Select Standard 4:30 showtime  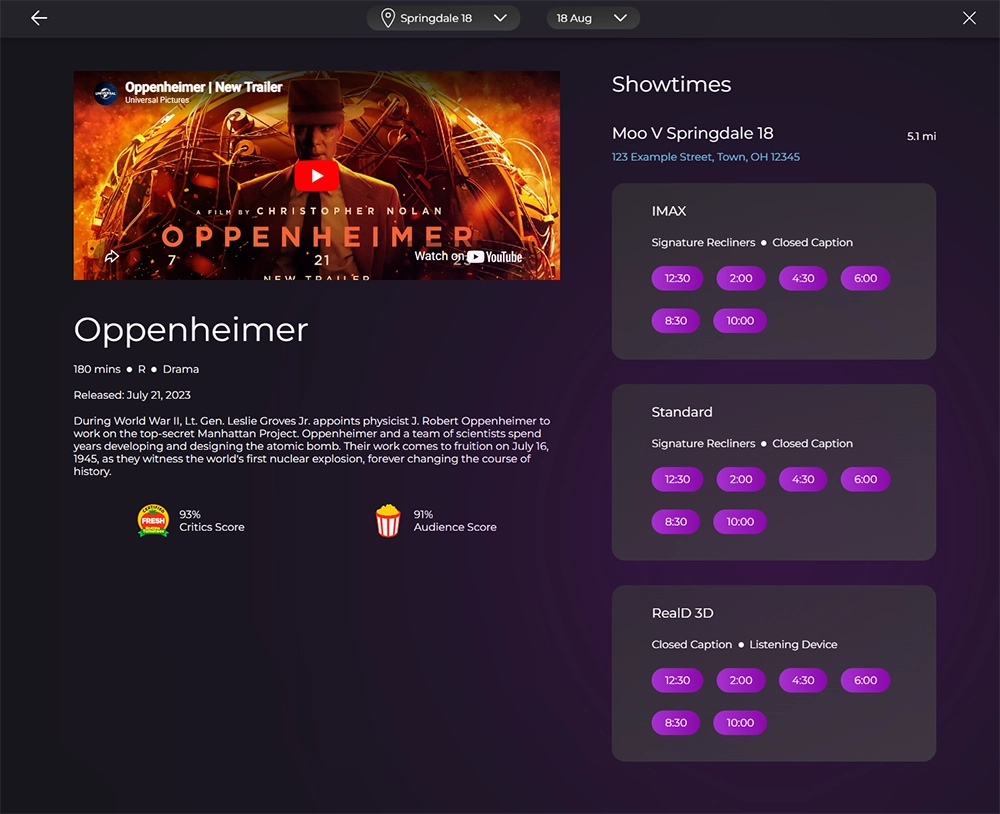[803, 479]
